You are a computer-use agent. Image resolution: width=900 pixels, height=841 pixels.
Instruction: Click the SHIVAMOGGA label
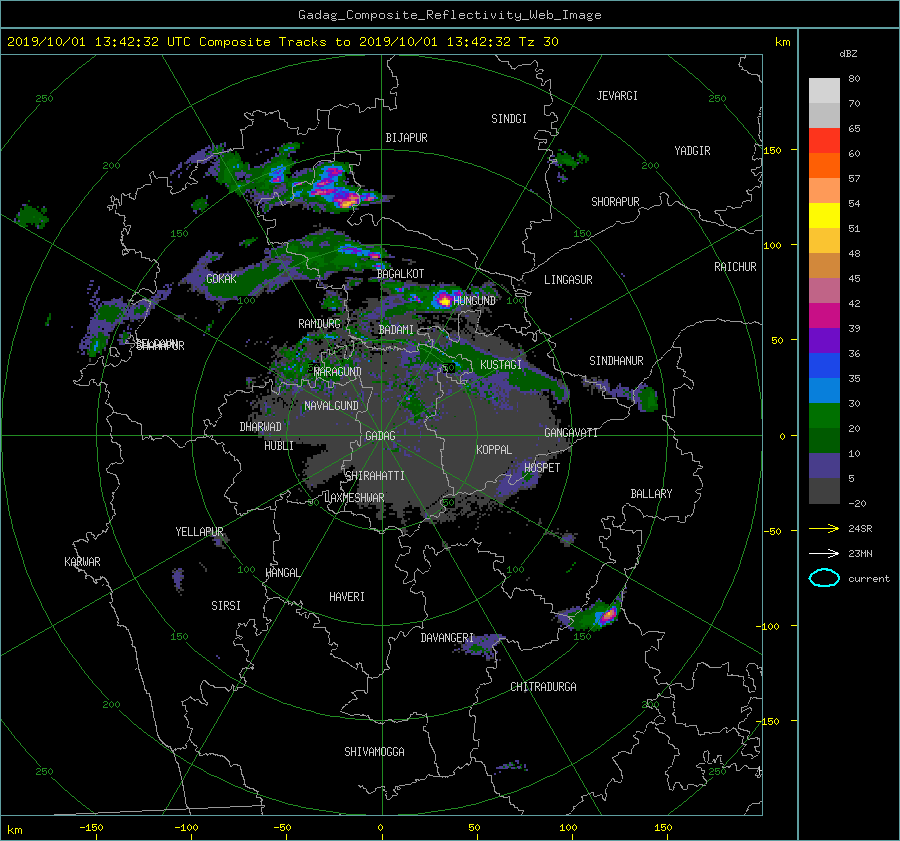[x=374, y=751]
